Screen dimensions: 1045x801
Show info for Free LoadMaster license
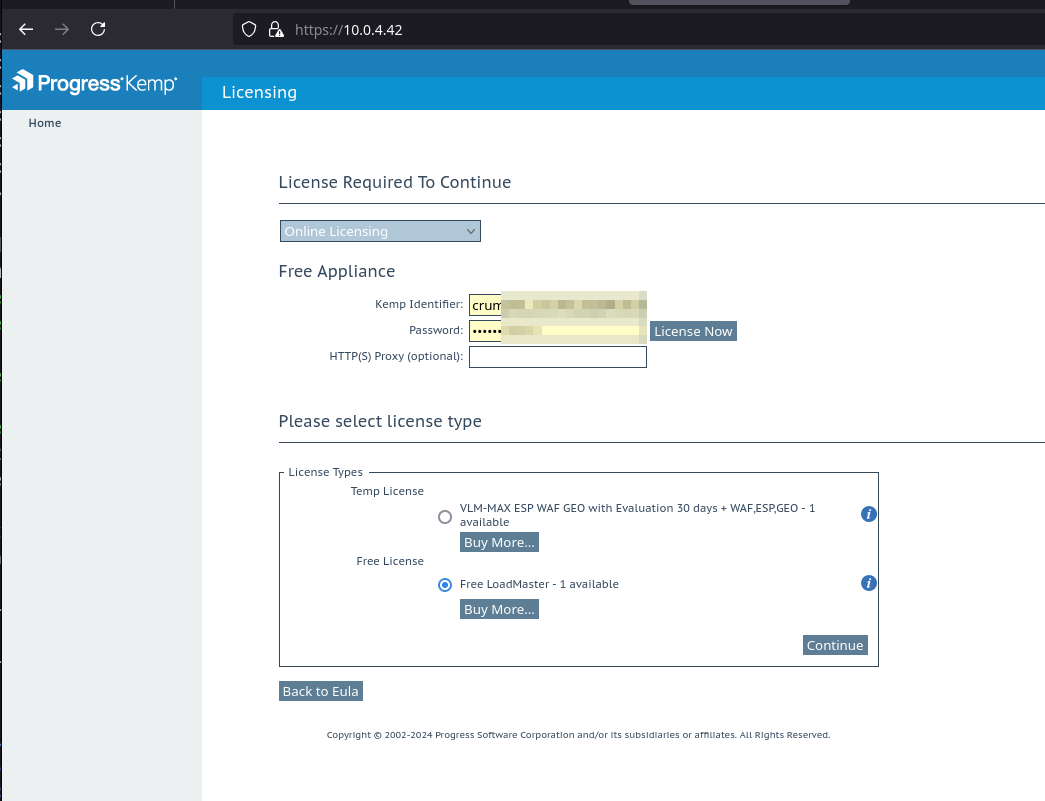(x=869, y=583)
